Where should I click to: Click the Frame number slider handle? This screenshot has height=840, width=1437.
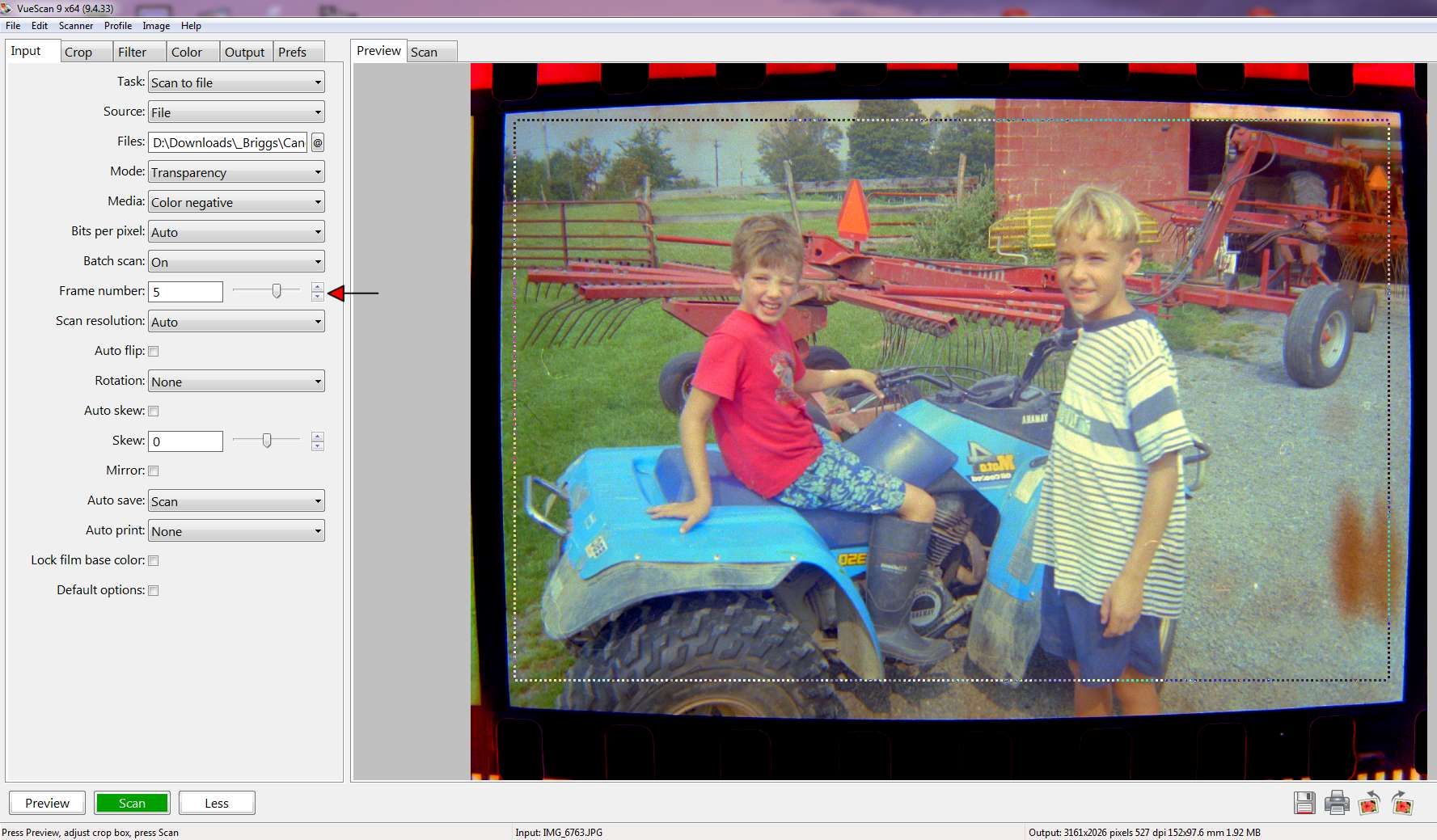(275, 291)
